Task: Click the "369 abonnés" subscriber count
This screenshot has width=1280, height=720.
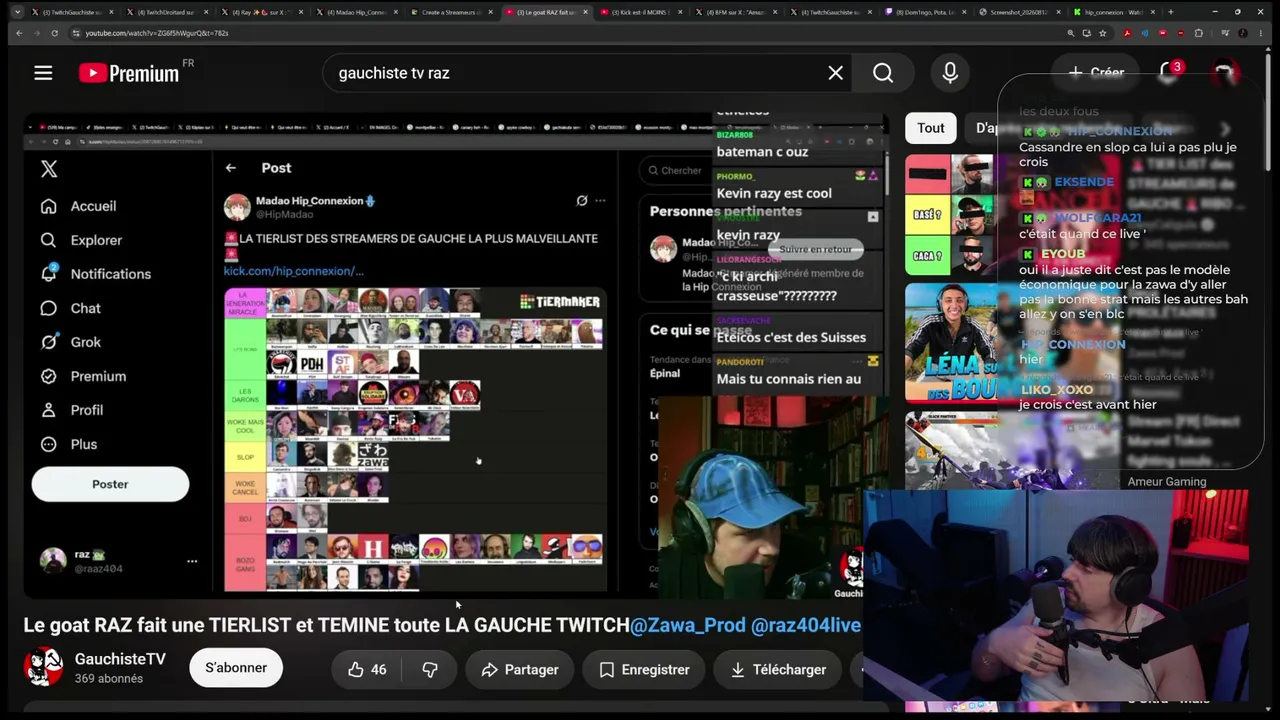Action: click(x=109, y=679)
